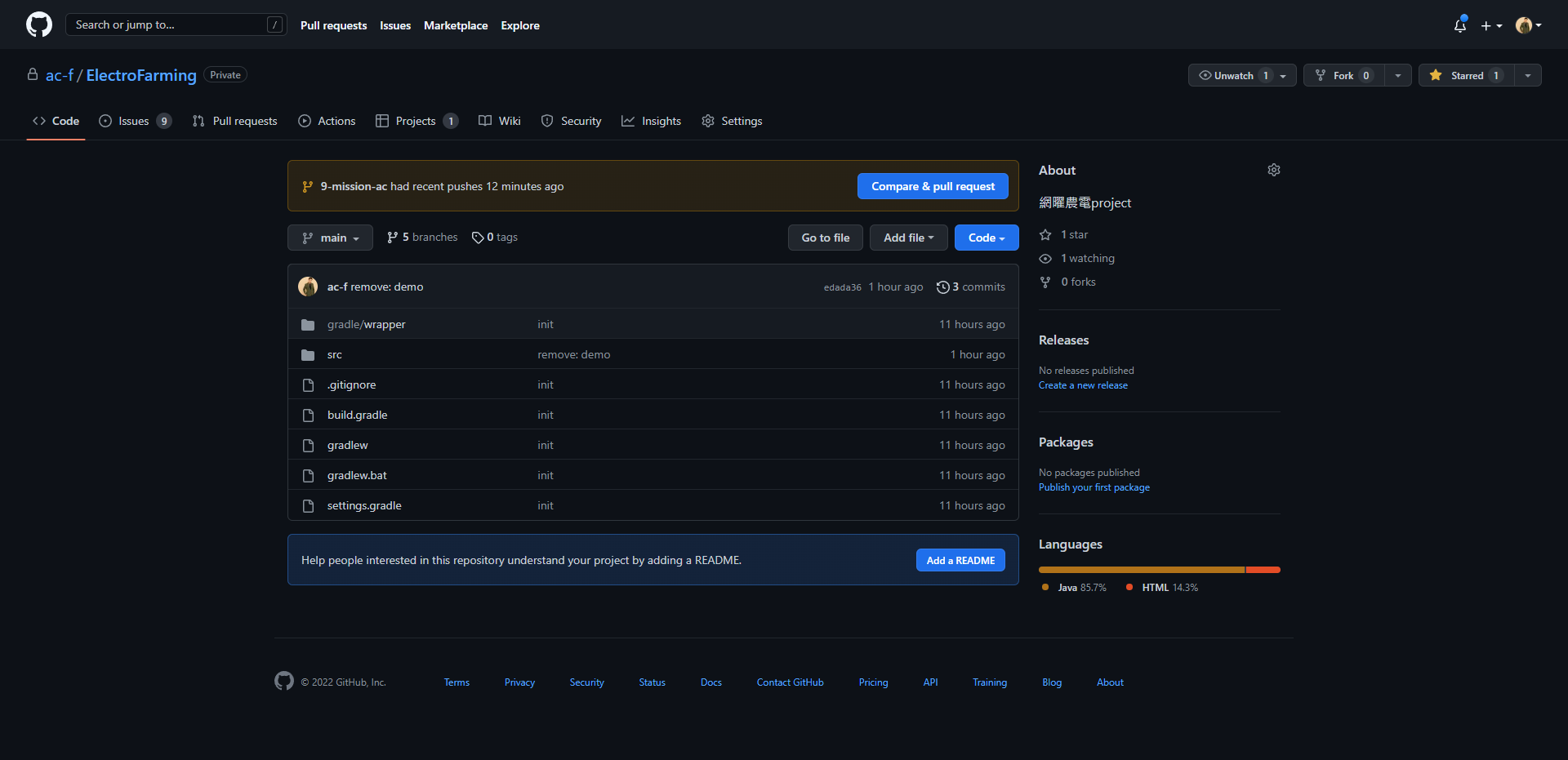Screen dimensions: 1568x760
Task: Open the repo Security tab
Action: 572,121
